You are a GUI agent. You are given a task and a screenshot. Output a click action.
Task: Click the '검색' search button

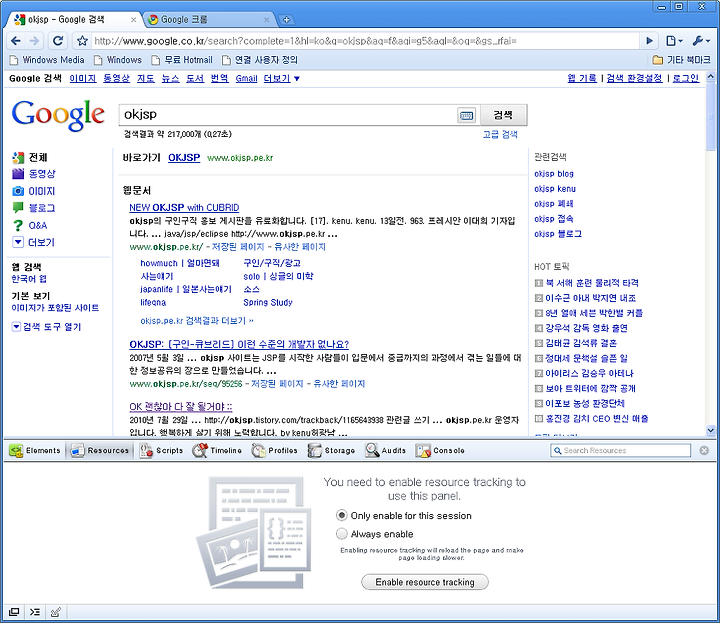coord(503,115)
